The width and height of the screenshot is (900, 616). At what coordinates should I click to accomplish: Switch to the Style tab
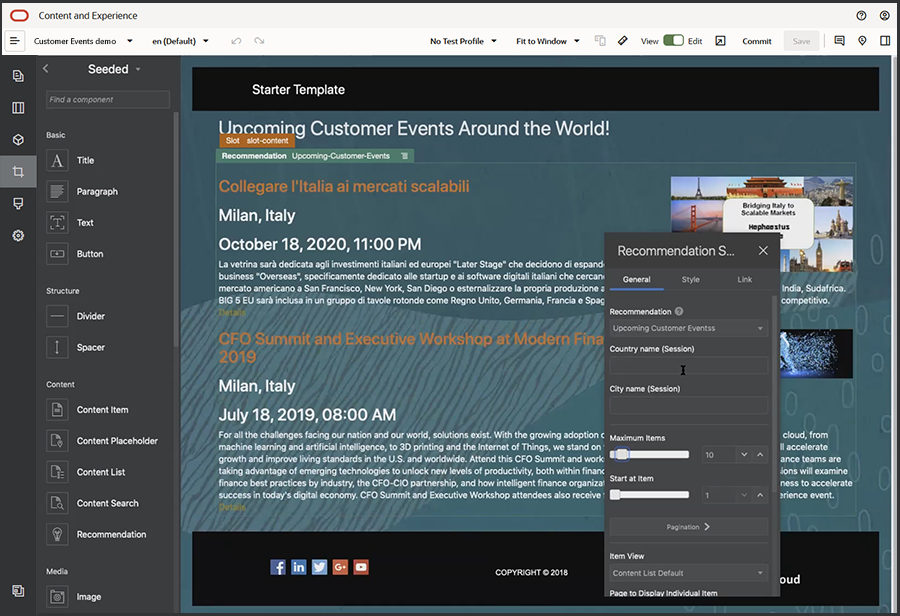coord(690,280)
